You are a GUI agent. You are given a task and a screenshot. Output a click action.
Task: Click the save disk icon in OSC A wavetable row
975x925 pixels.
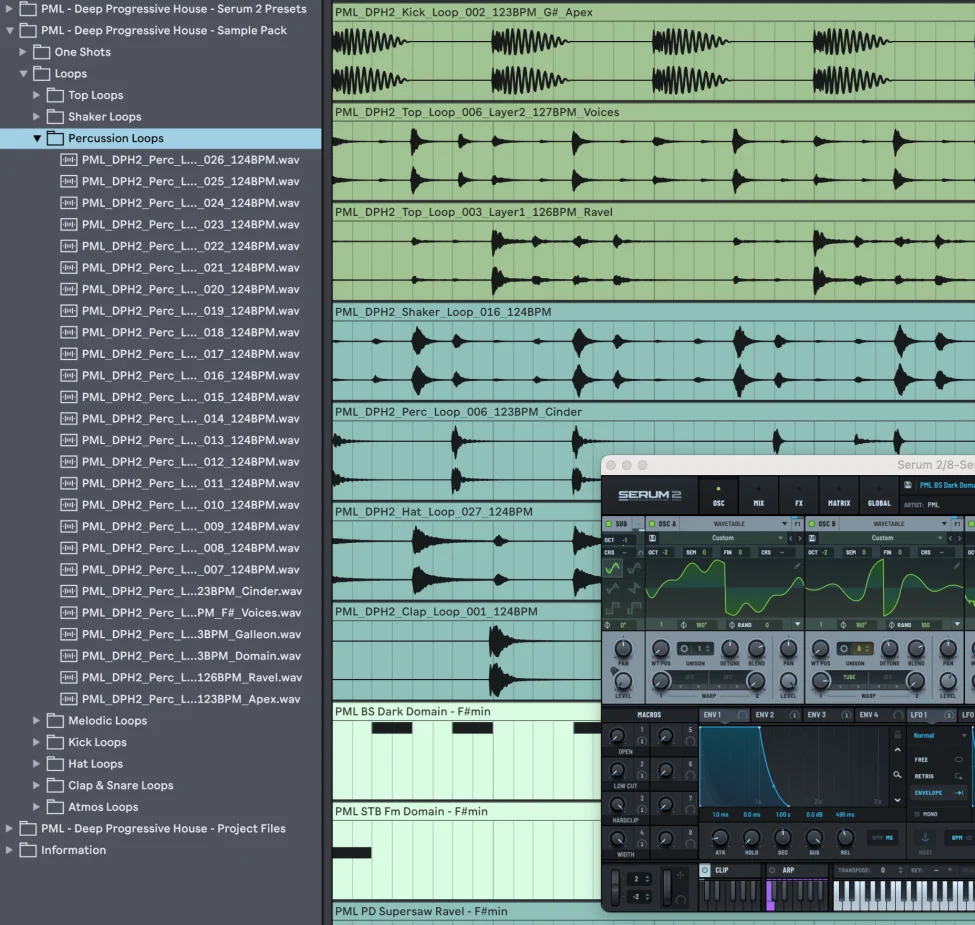pos(652,538)
